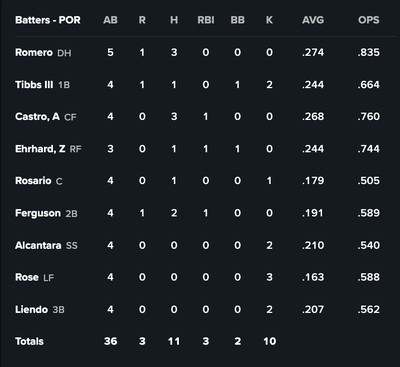Select the K column header
Screen dimensions: 400x367
[269, 20]
